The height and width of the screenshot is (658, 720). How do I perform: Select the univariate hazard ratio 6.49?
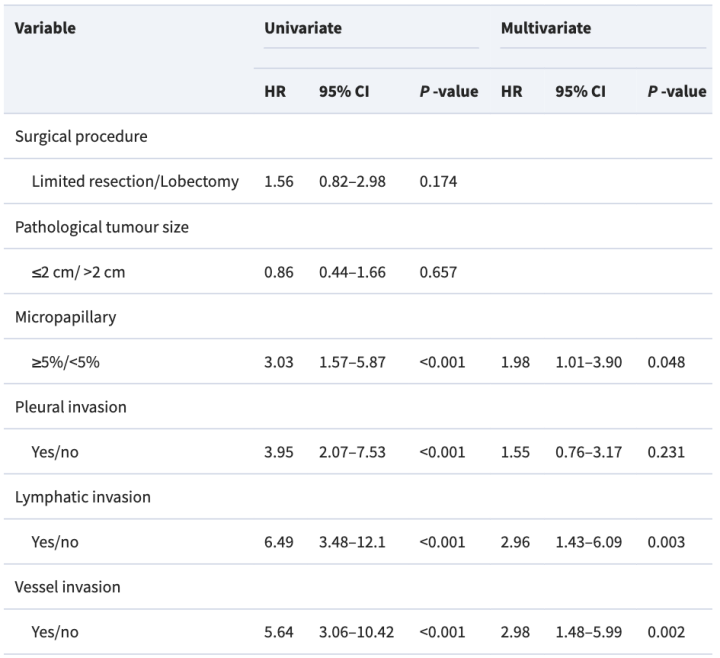tap(278, 541)
